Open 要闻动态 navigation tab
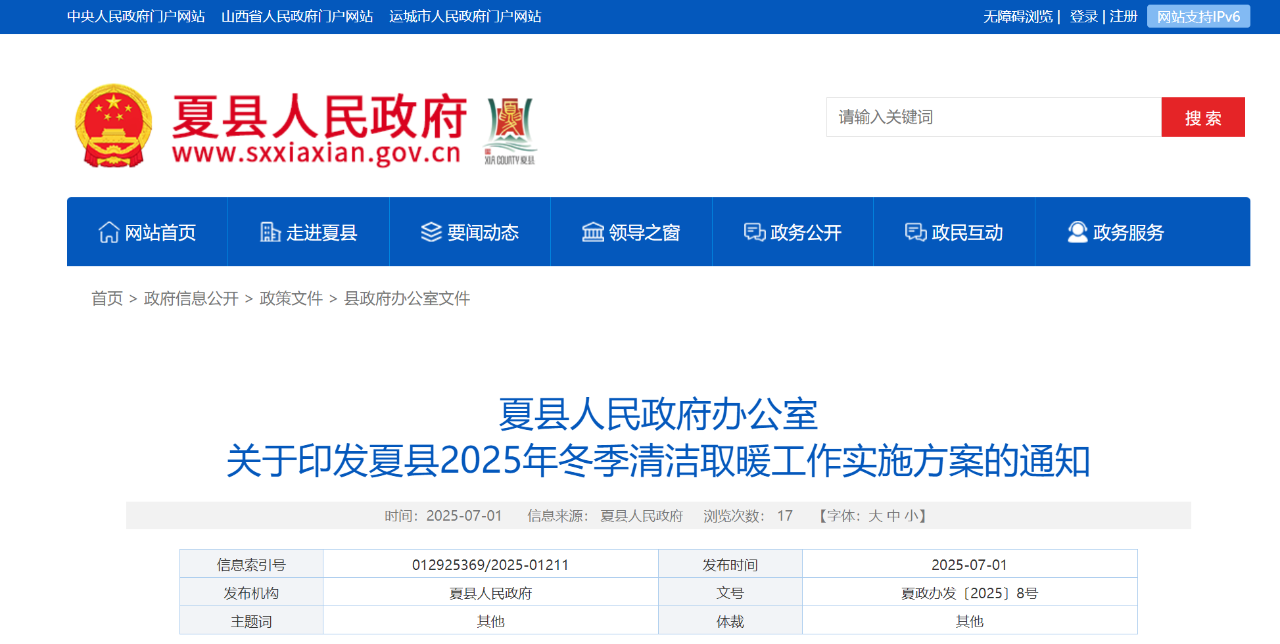The width and height of the screenshot is (1280, 644). 470,232
